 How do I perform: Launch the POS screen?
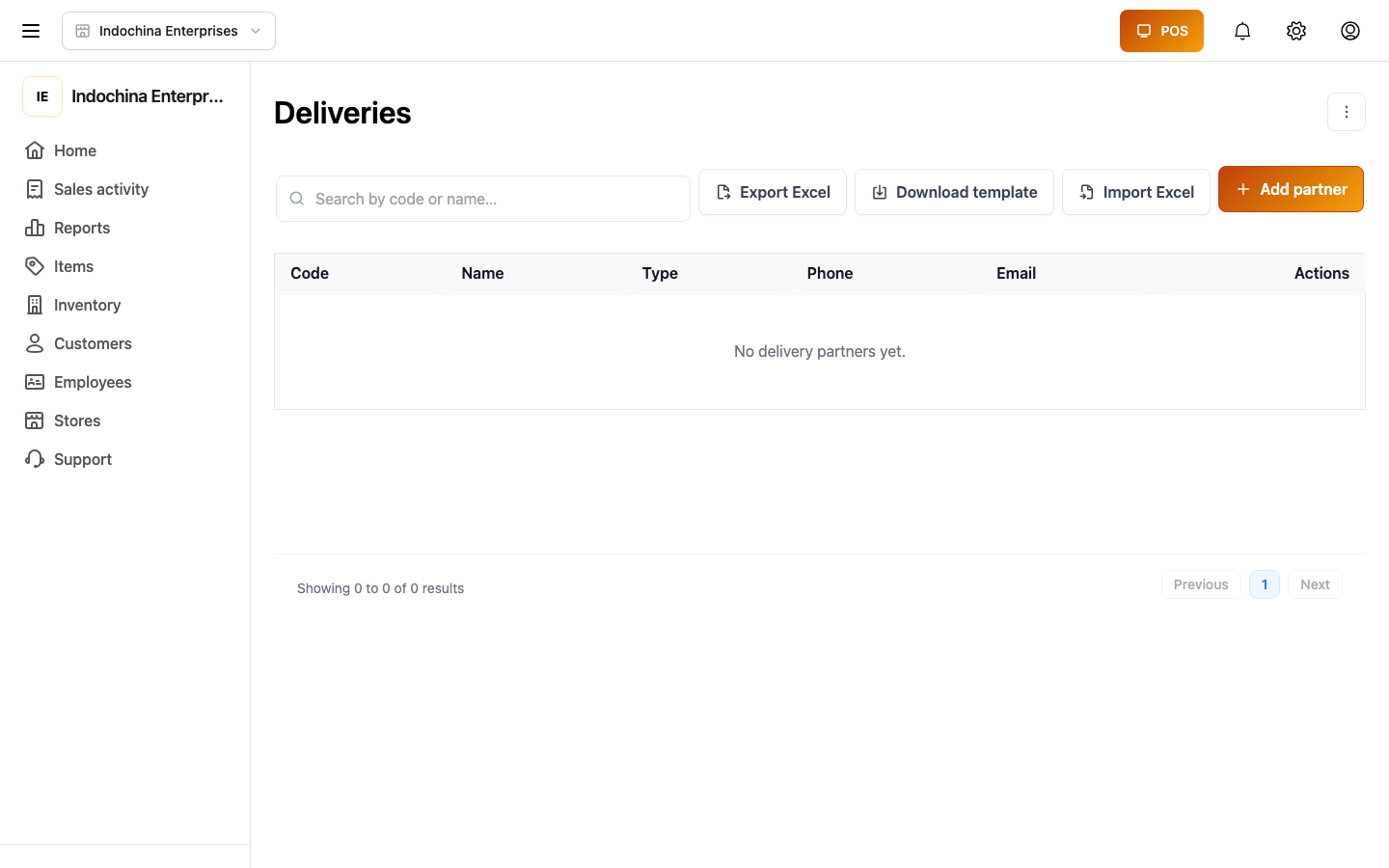point(1161,31)
